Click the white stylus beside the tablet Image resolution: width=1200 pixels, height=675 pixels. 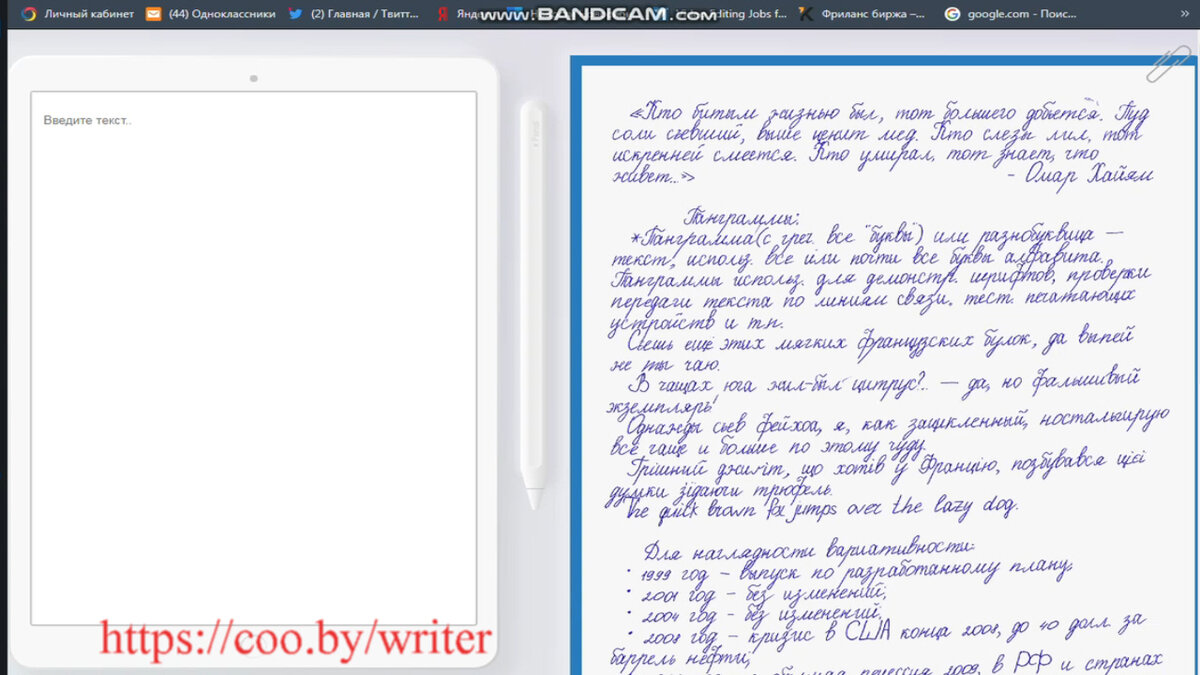coord(533,305)
